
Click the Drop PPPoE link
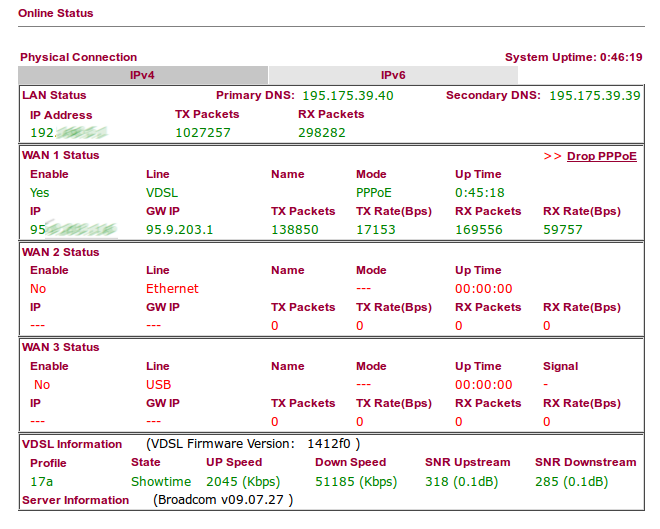(601, 156)
